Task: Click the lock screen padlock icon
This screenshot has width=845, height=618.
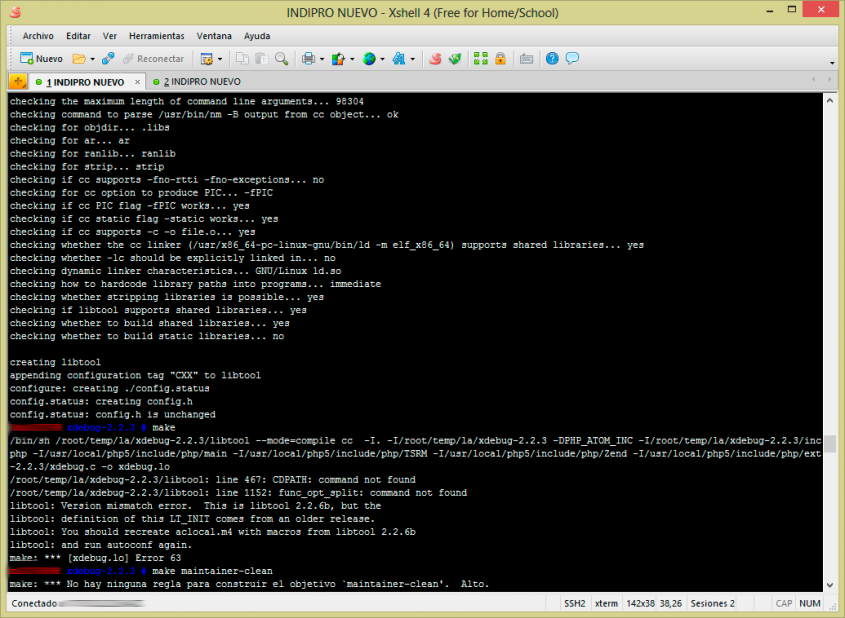Action: (500, 59)
